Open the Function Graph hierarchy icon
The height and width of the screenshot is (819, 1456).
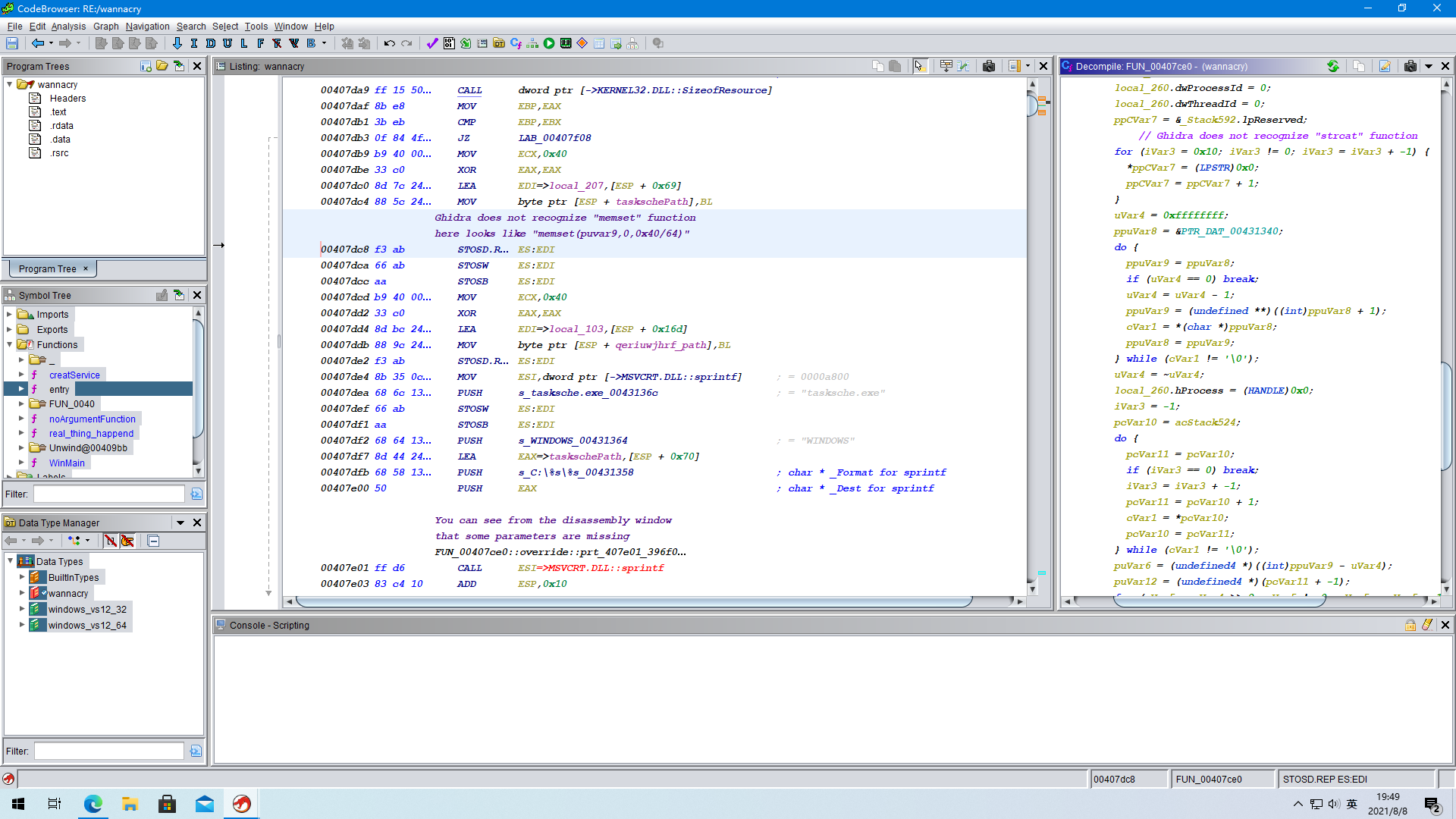[x=532, y=43]
